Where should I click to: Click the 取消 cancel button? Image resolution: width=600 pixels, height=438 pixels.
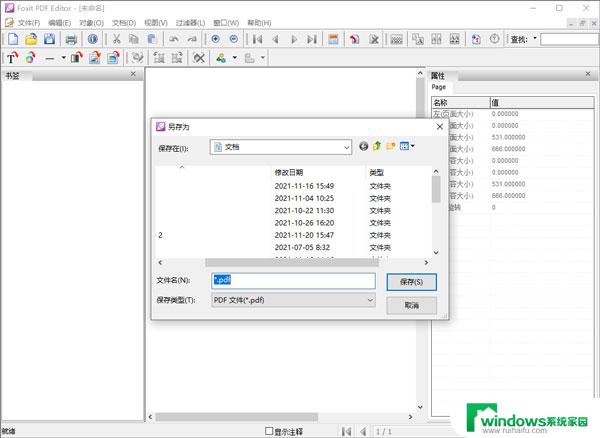tap(411, 305)
